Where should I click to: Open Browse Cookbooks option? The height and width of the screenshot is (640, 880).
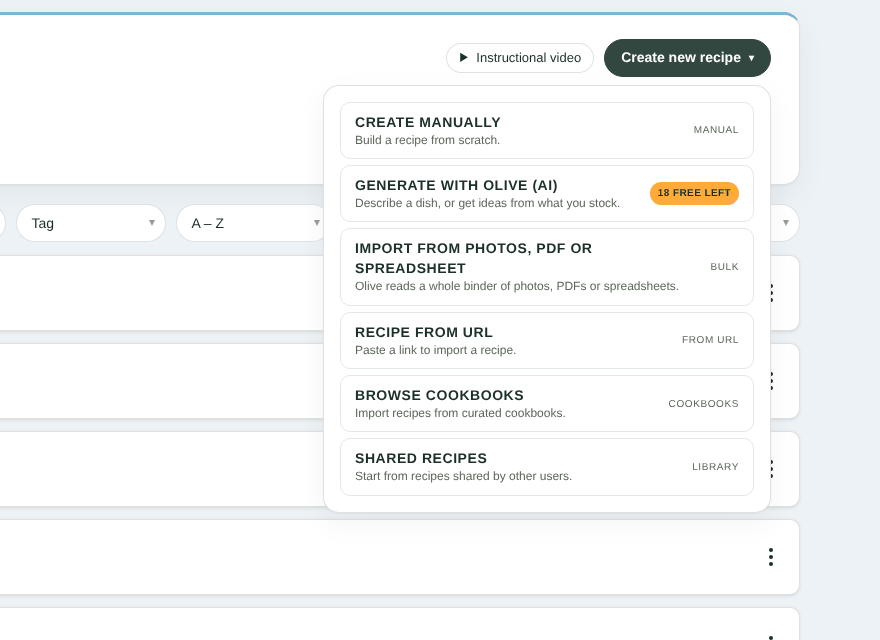click(x=547, y=404)
